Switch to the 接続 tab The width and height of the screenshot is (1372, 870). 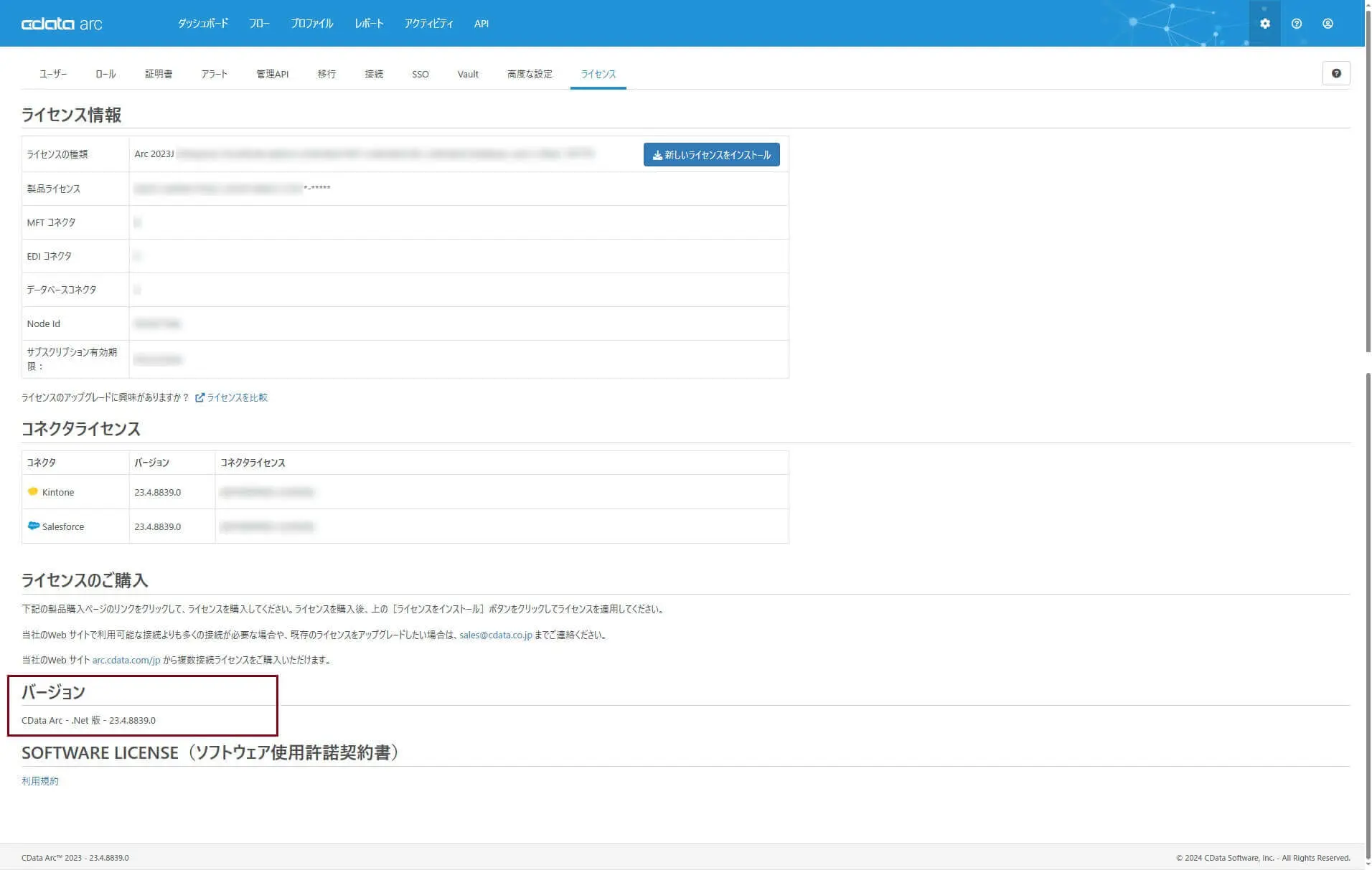(x=374, y=74)
